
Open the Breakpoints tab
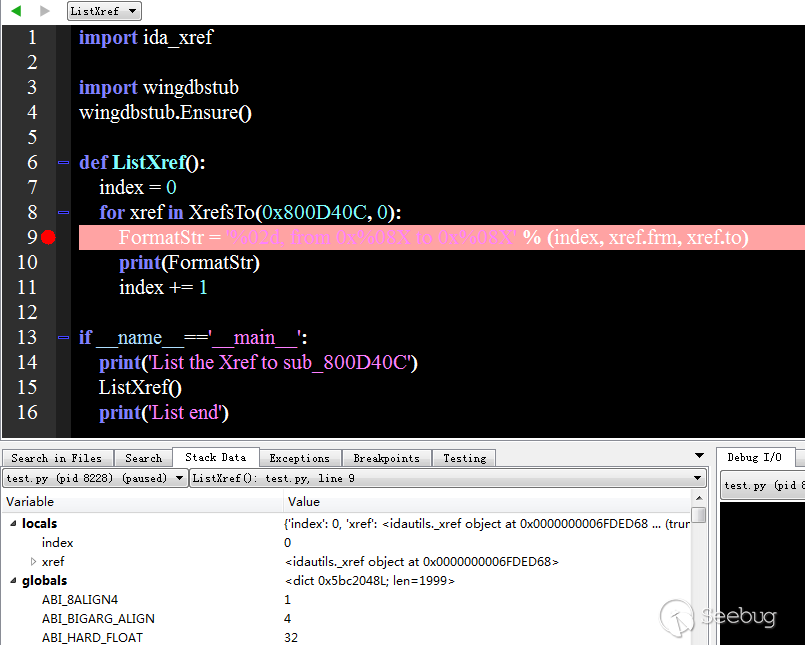pos(386,458)
